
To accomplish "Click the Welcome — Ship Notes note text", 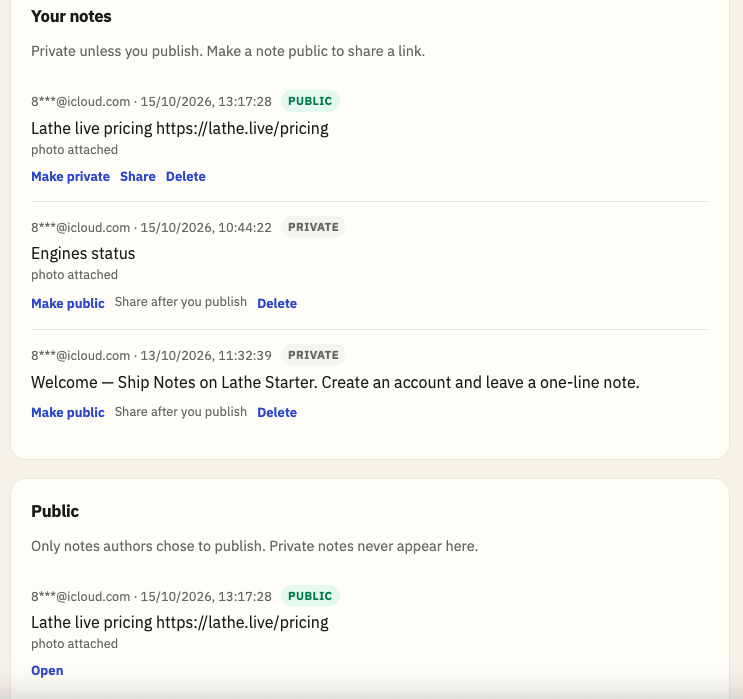I will point(335,382).
